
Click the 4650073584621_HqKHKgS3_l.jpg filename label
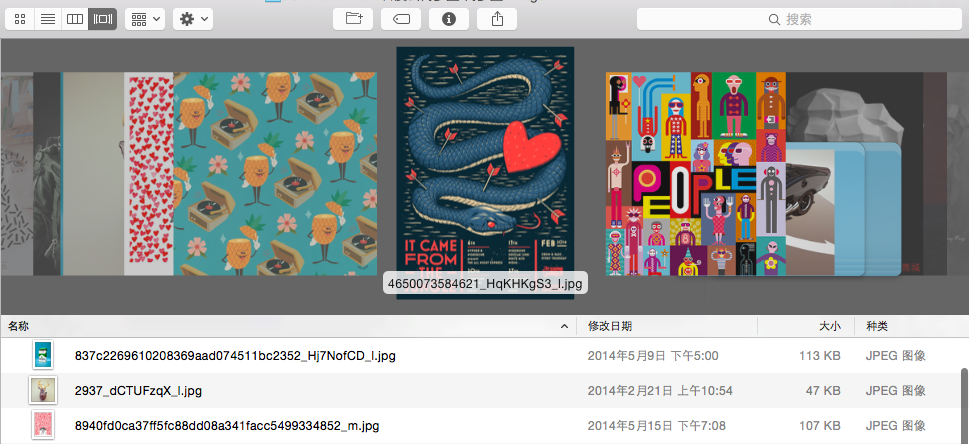point(485,284)
